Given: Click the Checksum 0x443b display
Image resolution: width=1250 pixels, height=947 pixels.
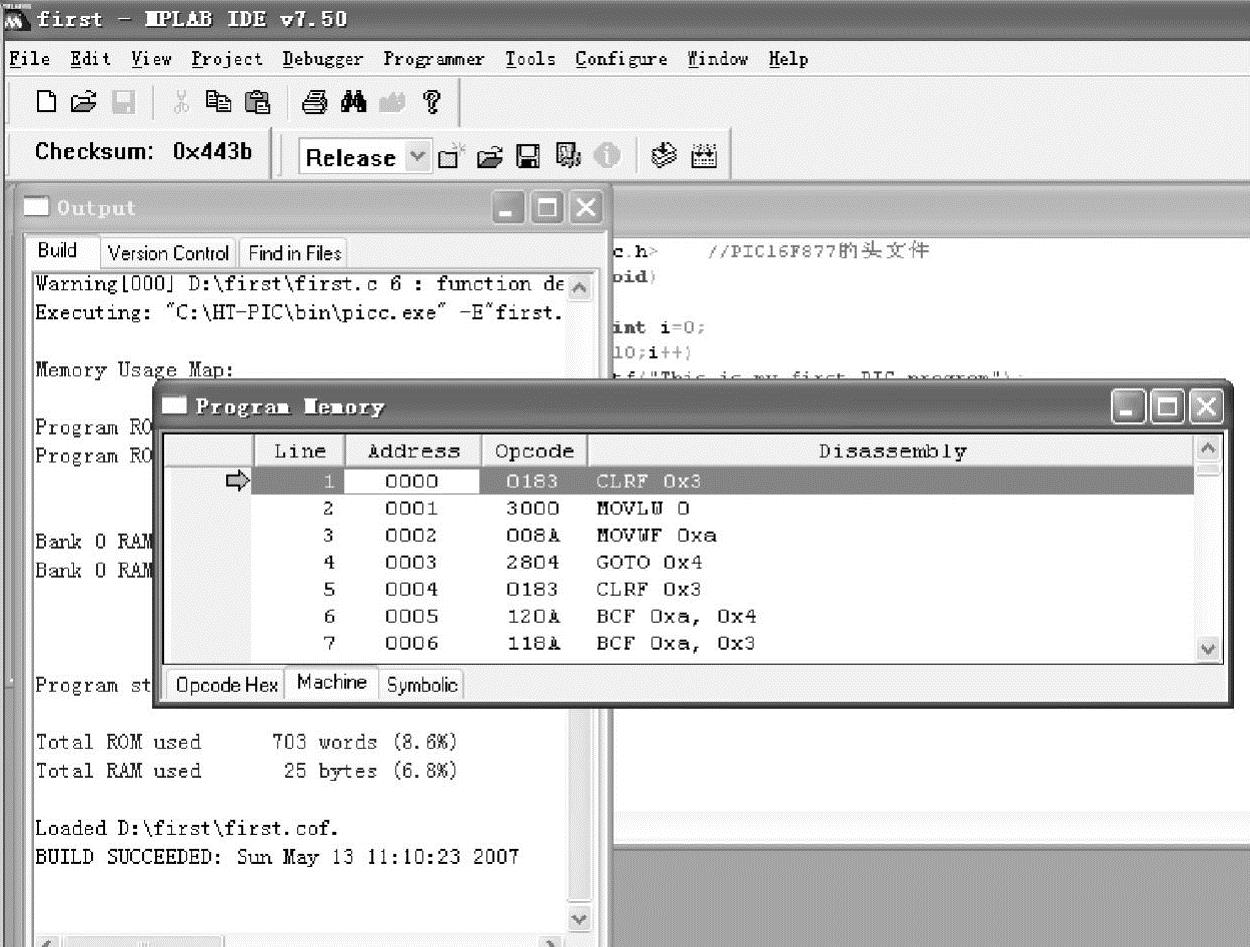Looking at the screenshot, I should (x=143, y=152).
